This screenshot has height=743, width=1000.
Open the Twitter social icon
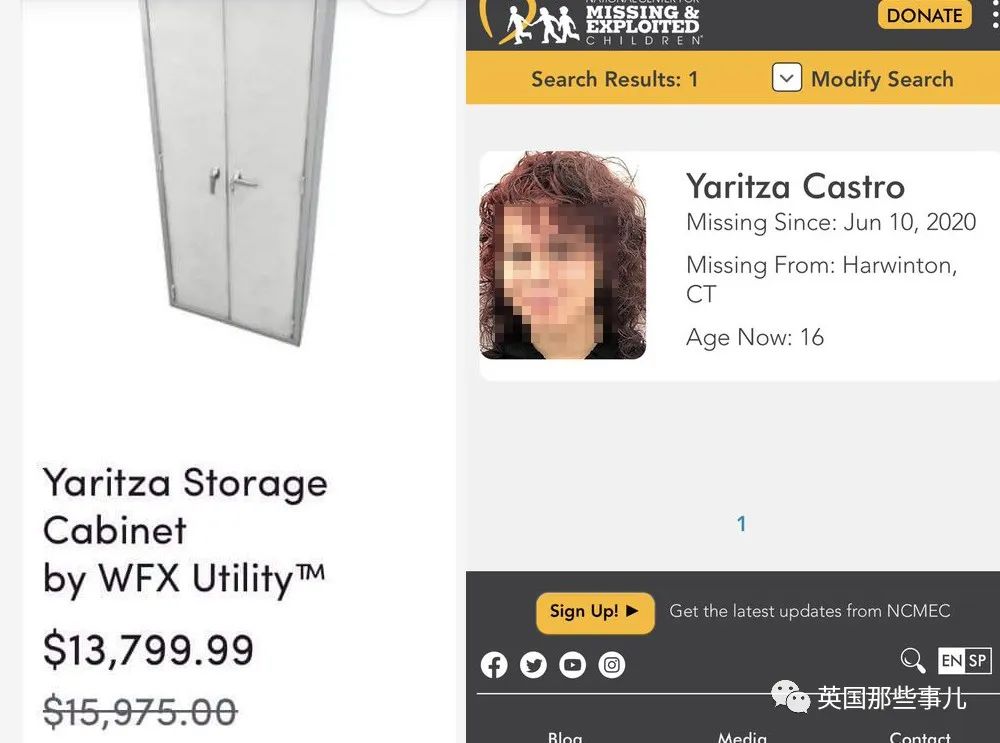(x=533, y=665)
